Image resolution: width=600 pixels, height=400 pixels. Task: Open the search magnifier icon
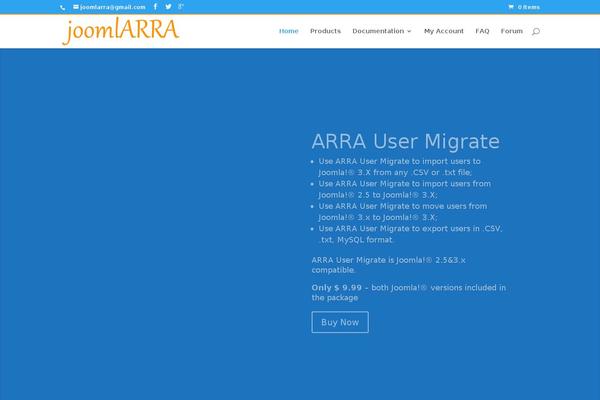(536, 31)
